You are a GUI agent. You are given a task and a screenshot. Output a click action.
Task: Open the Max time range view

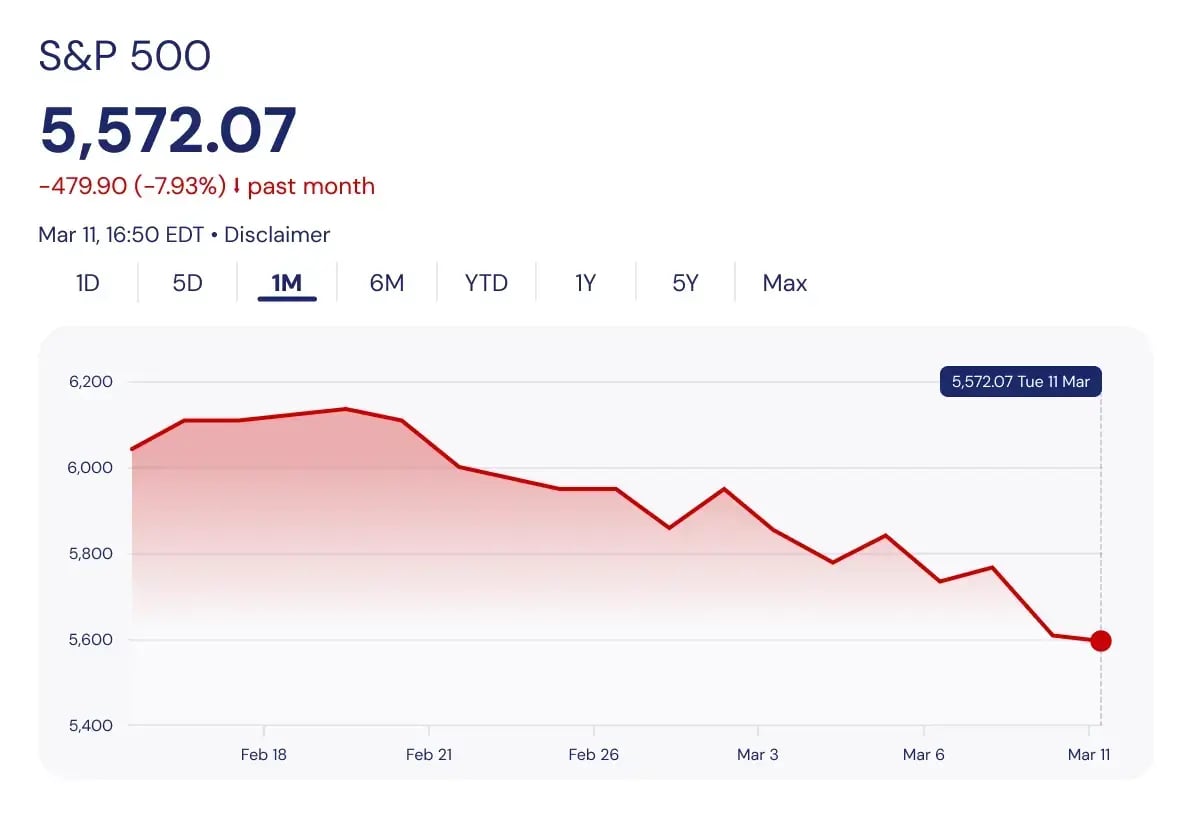click(x=784, y=283)
